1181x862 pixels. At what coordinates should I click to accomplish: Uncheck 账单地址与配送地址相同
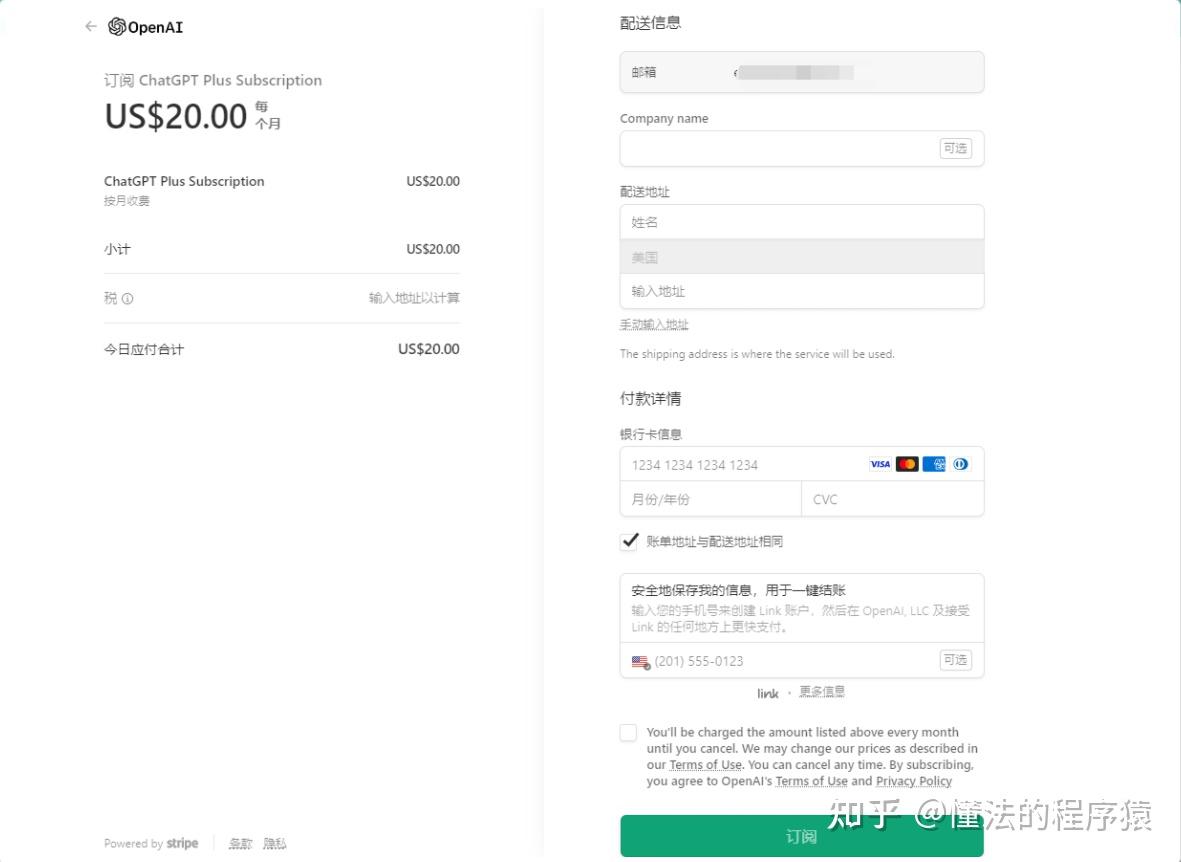tap(629, 541)
